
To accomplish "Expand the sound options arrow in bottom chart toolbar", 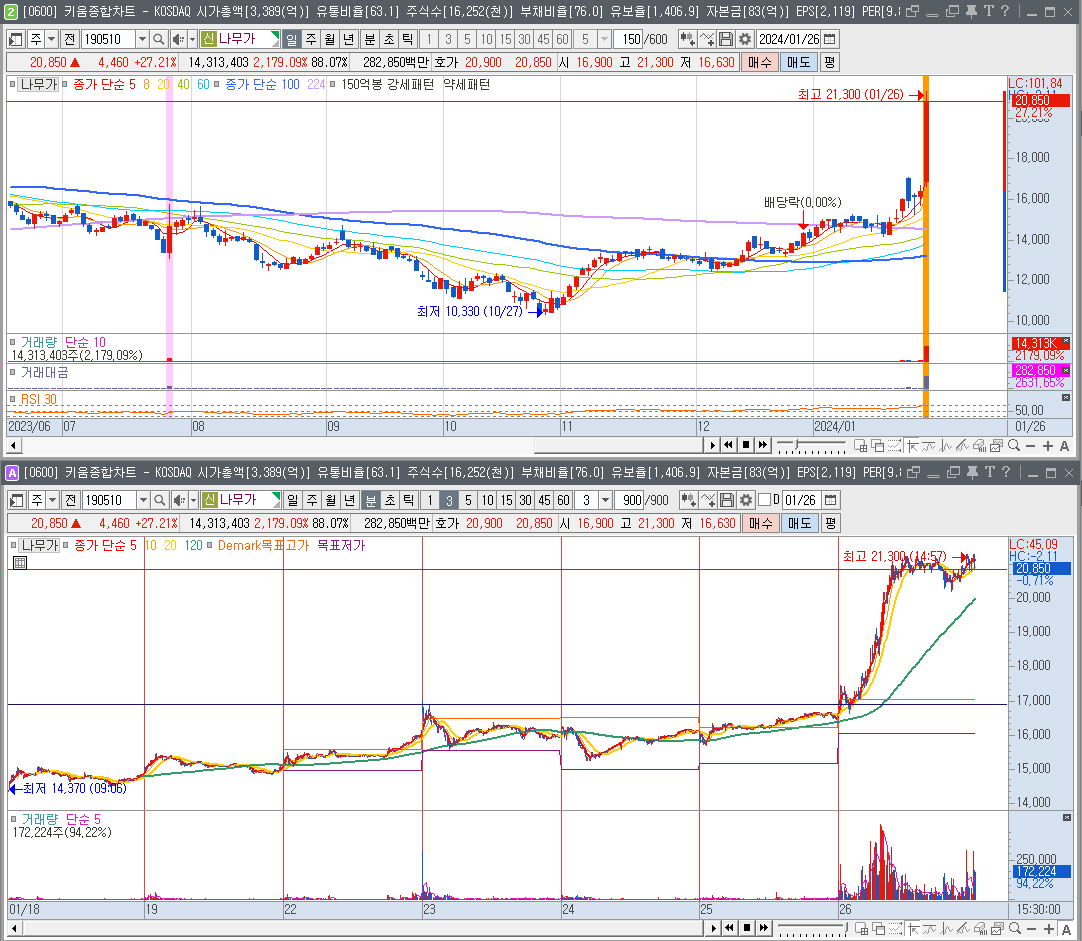I will (194, 500).
